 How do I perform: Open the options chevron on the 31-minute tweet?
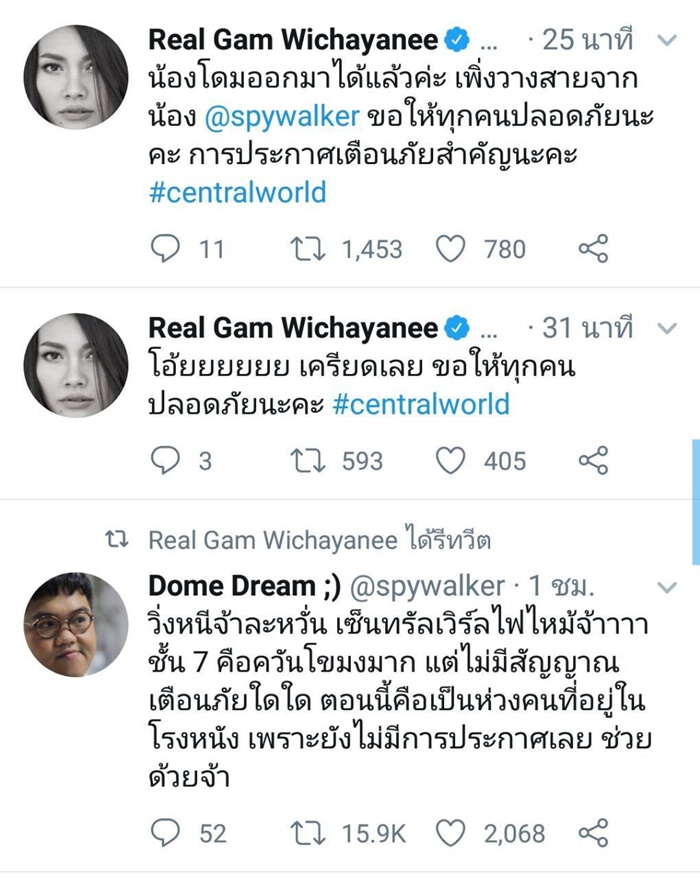pyautogui.click(x=667, y=329)
